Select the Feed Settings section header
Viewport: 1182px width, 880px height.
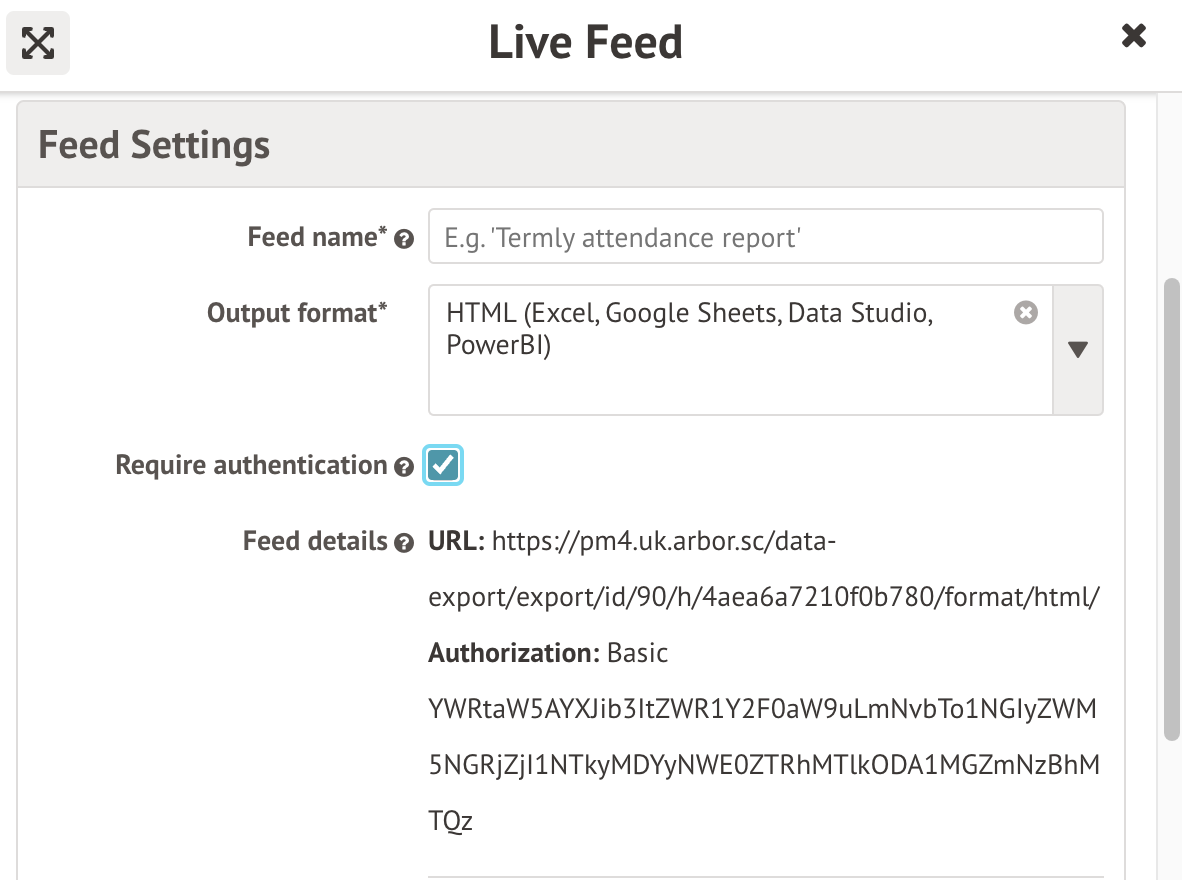(x=153, y=144)
